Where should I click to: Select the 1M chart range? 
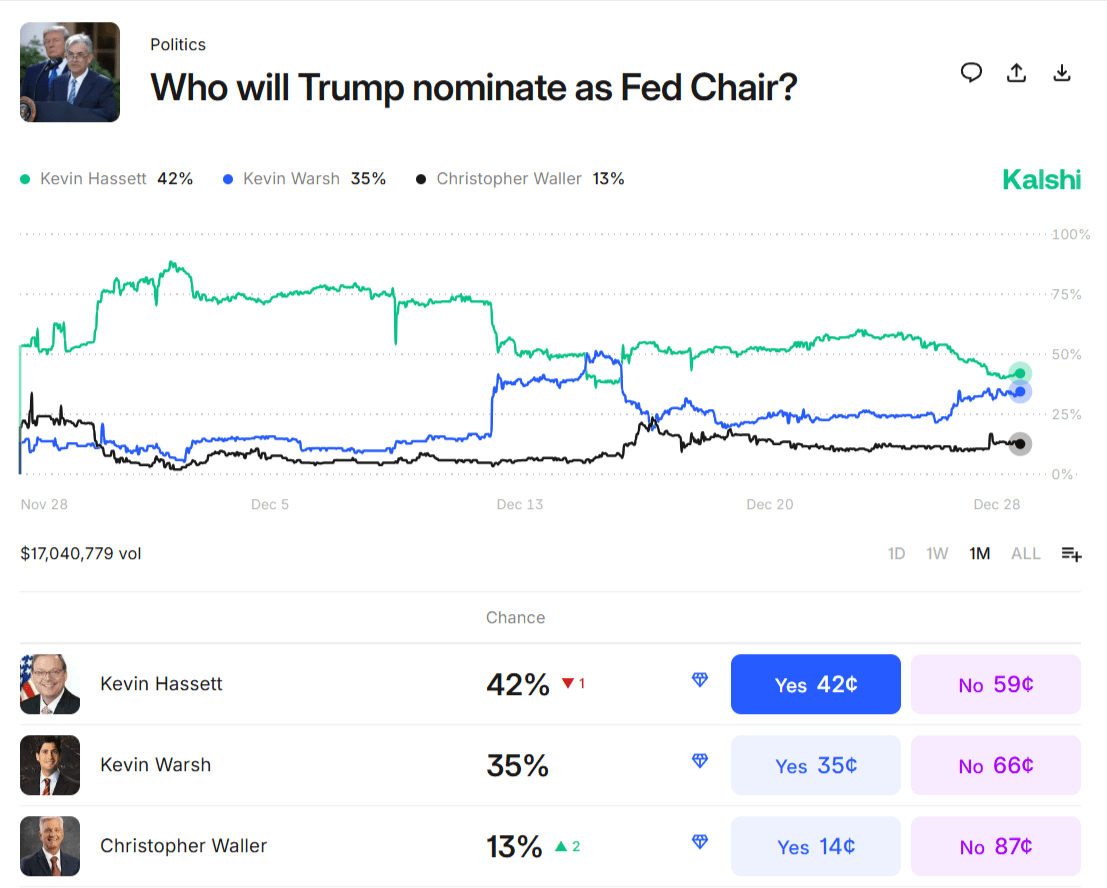pos(980,554)
